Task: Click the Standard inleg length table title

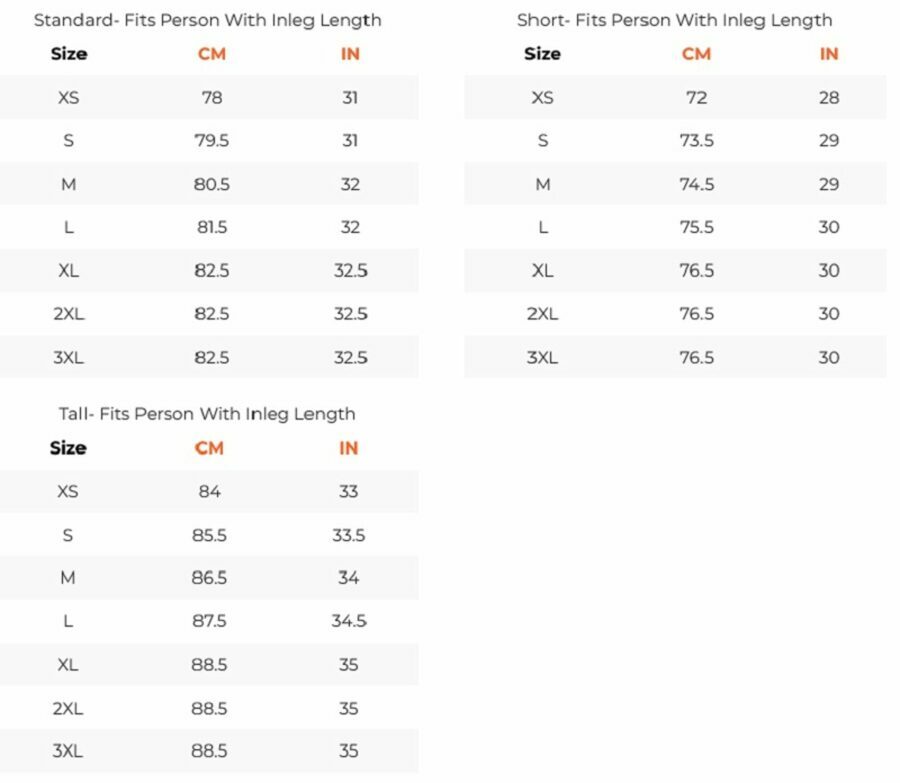Action: (x=208, y=20)
